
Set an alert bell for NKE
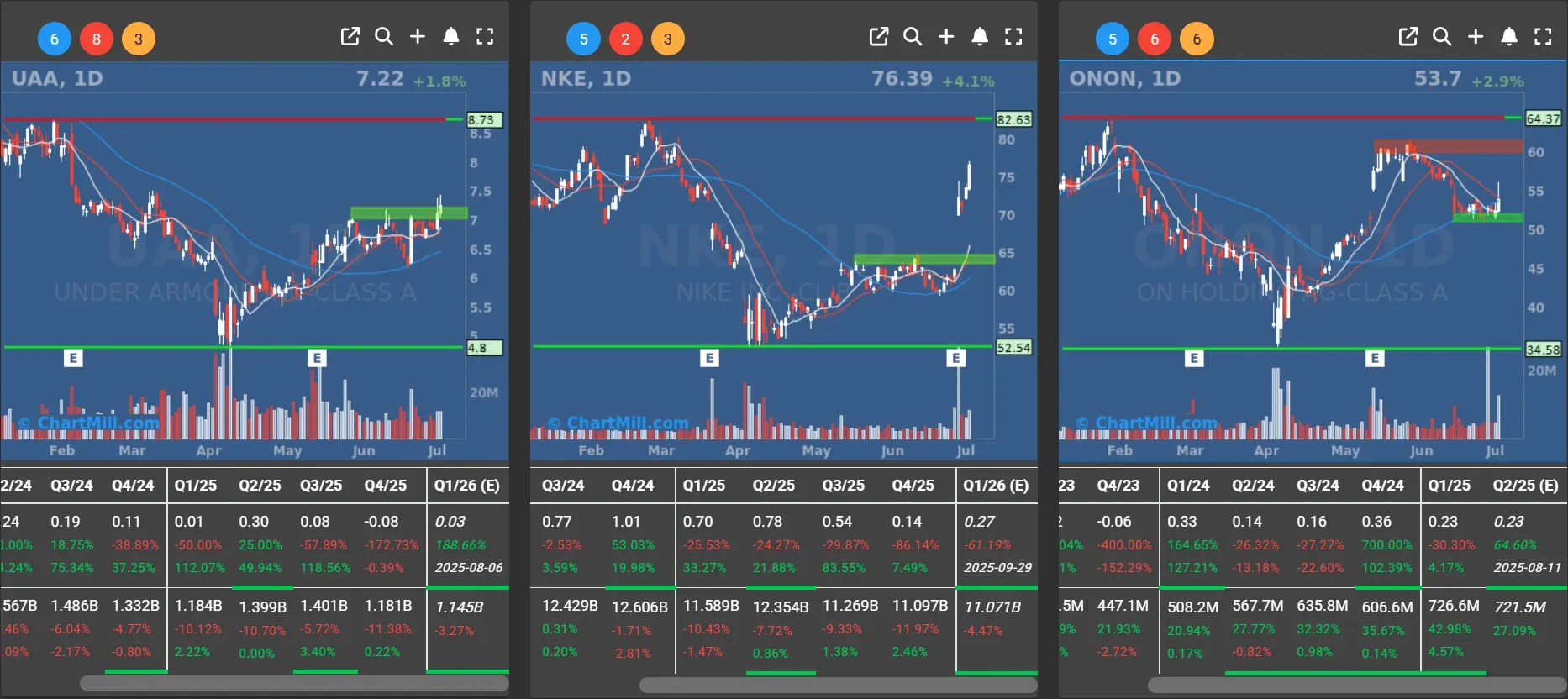coord(980,36)
